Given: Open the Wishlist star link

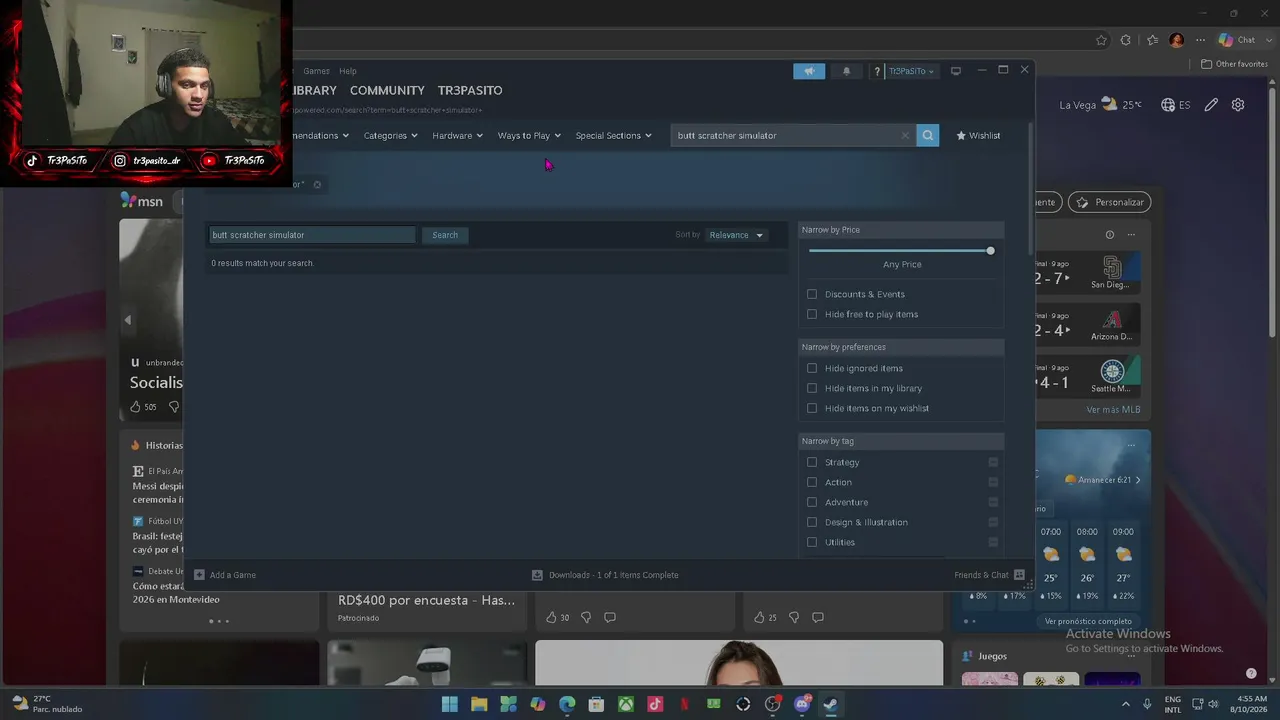Looking at the screenshot, I should [x=978, y=135].
